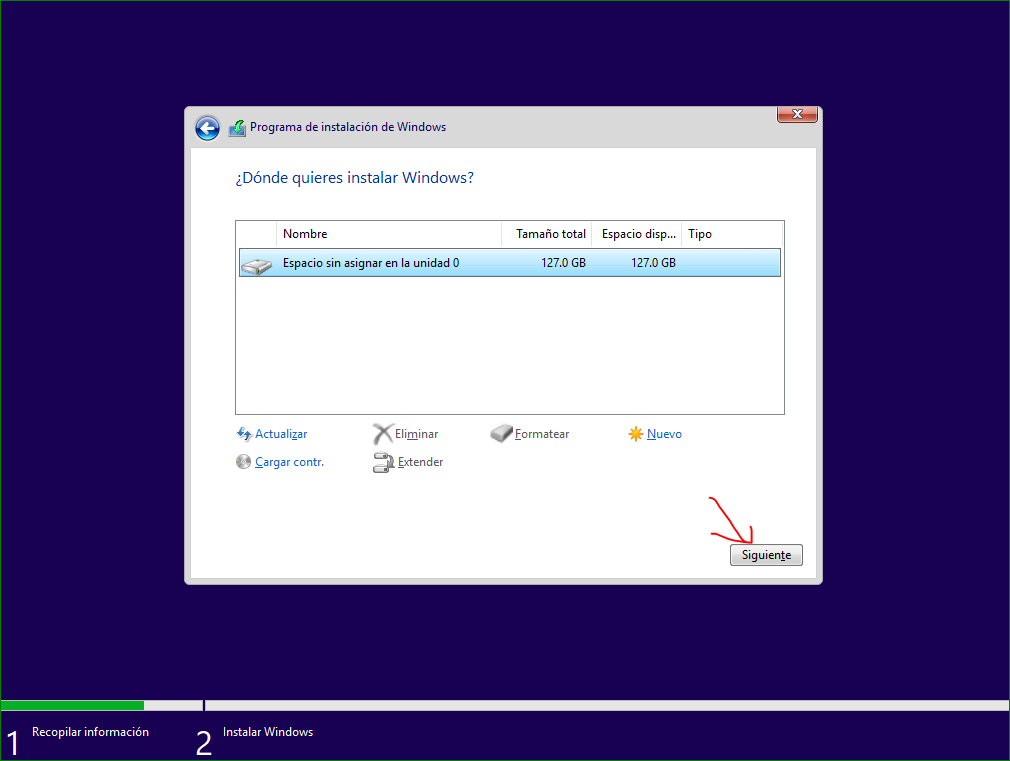Click the Extender partition icon
Viewport: 1010px width, 761px height.
click(383, 462)
